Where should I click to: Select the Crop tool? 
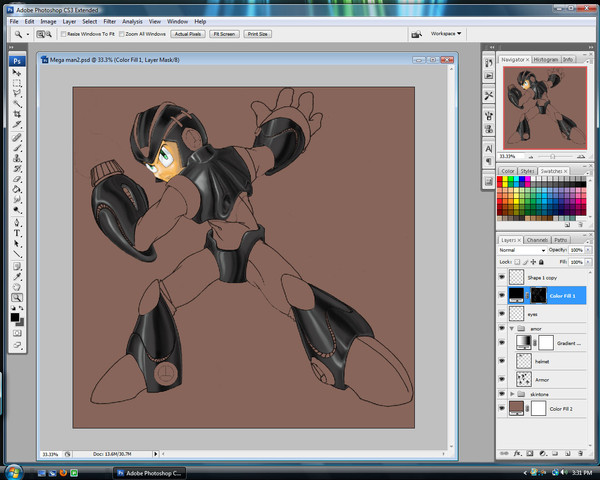[17, 115]
